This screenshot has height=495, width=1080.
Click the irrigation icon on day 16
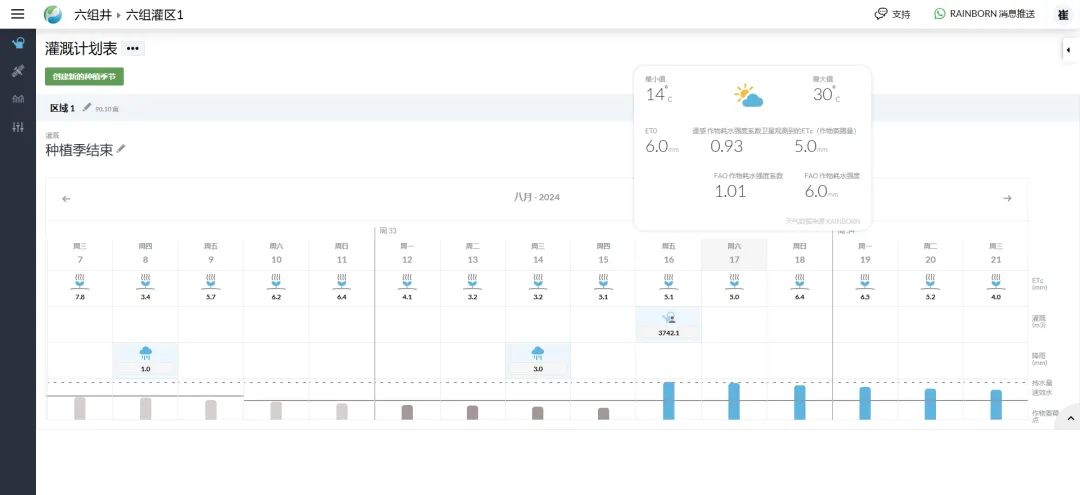pos(668,318)
